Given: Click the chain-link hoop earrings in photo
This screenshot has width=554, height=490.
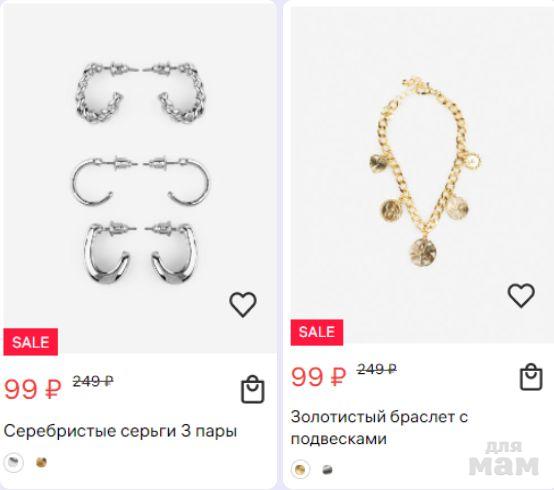Looking at the screenshot, I should (140, 93).
